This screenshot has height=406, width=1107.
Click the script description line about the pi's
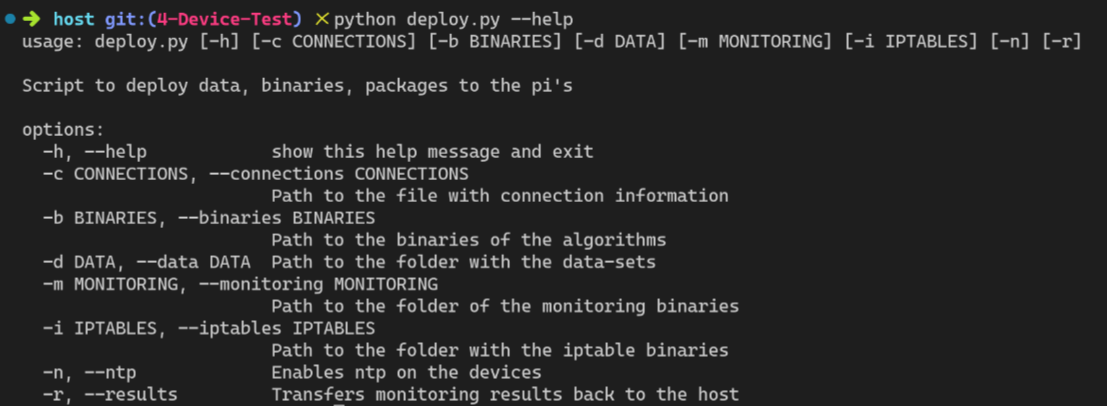pos(297,86)
